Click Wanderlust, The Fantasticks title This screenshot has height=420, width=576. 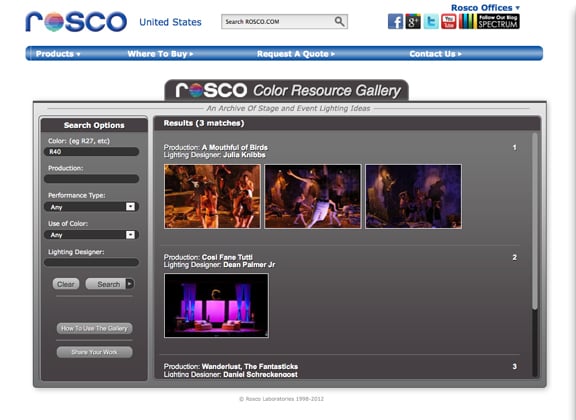coord(250,366)
